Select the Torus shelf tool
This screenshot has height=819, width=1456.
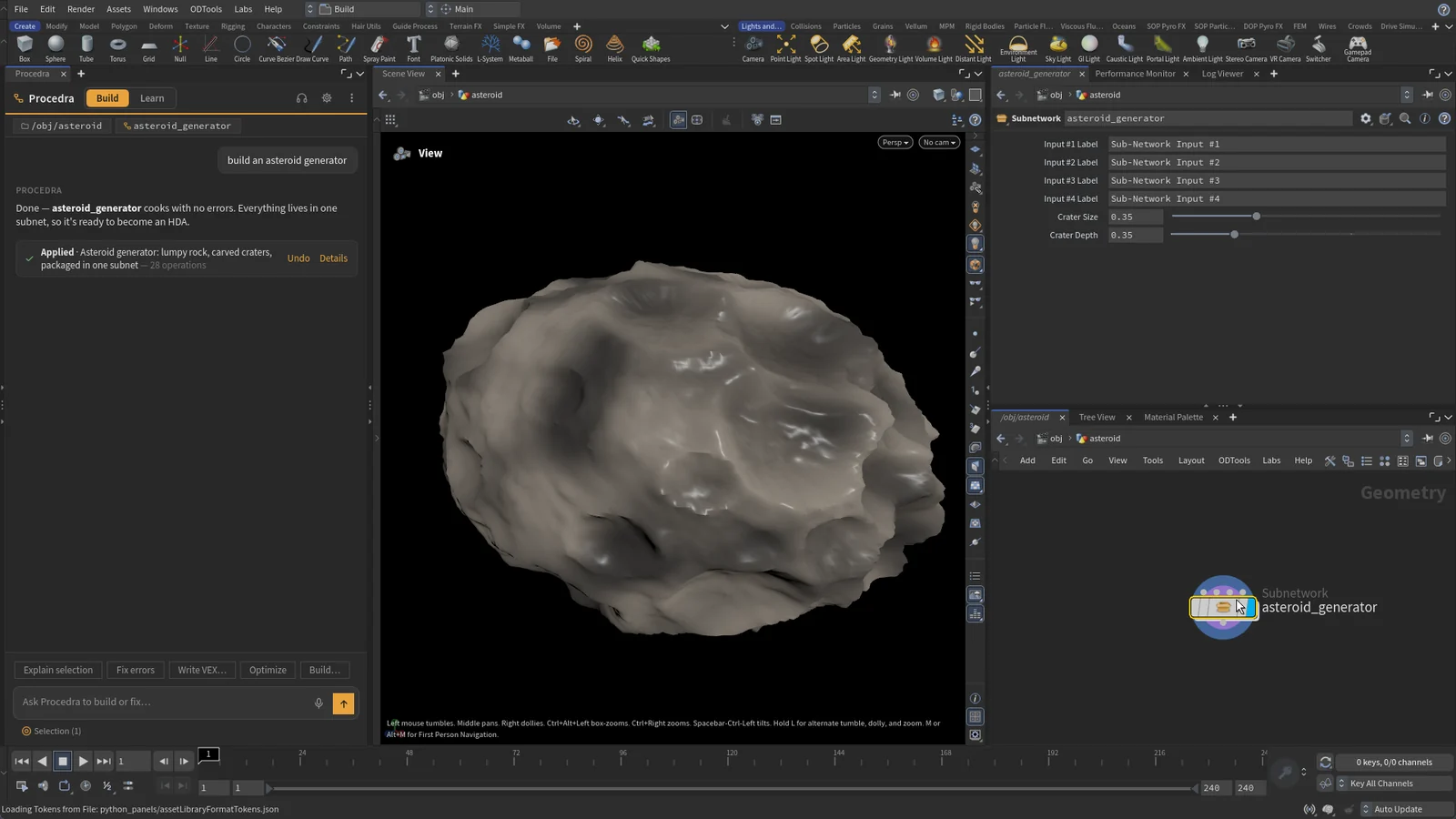pos(117,48)
